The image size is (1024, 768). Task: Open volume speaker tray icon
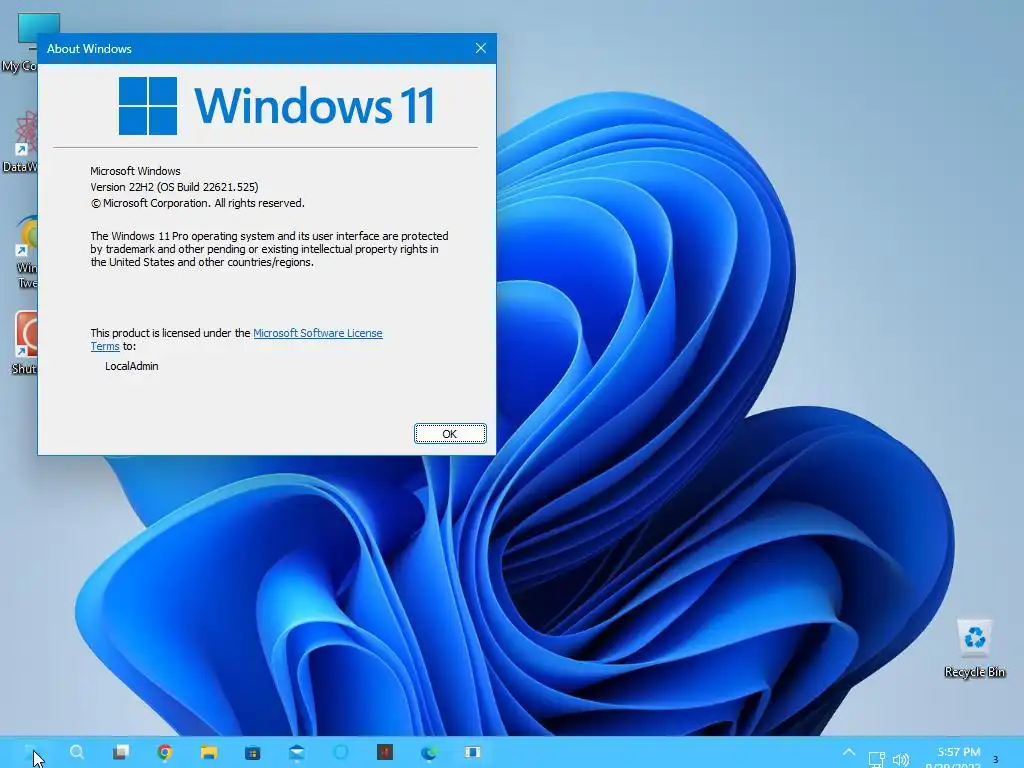(901, 760)
